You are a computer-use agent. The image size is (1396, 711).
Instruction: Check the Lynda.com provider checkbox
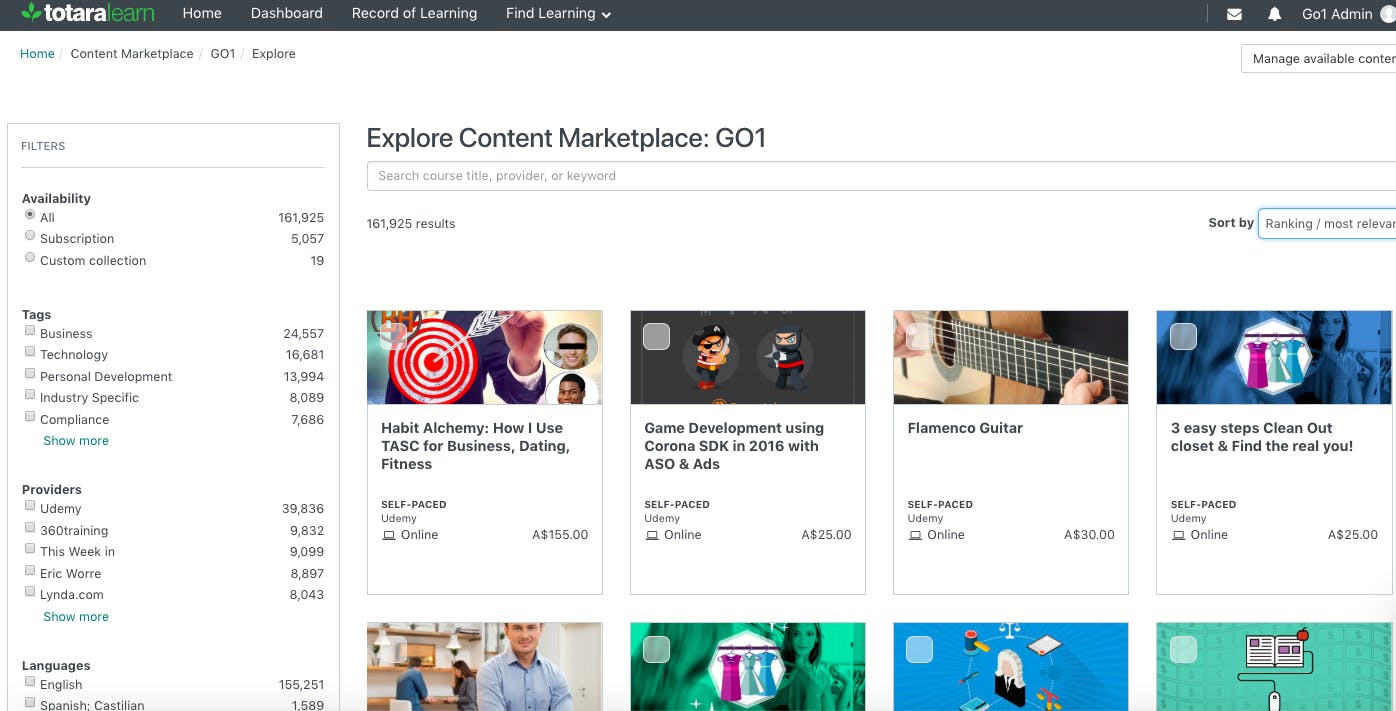pyautogui.click(x=30, y=592)
